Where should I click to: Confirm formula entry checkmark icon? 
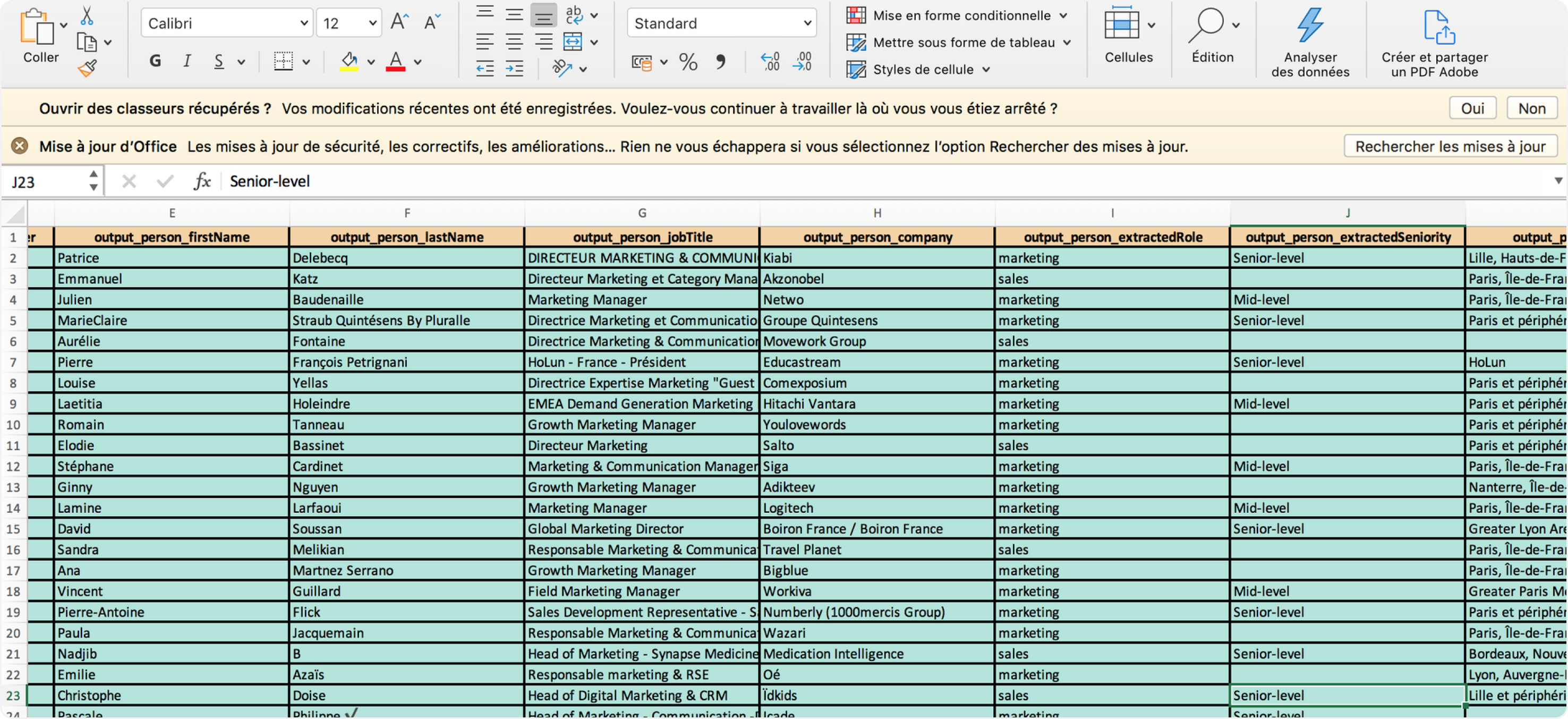(165, 181)
